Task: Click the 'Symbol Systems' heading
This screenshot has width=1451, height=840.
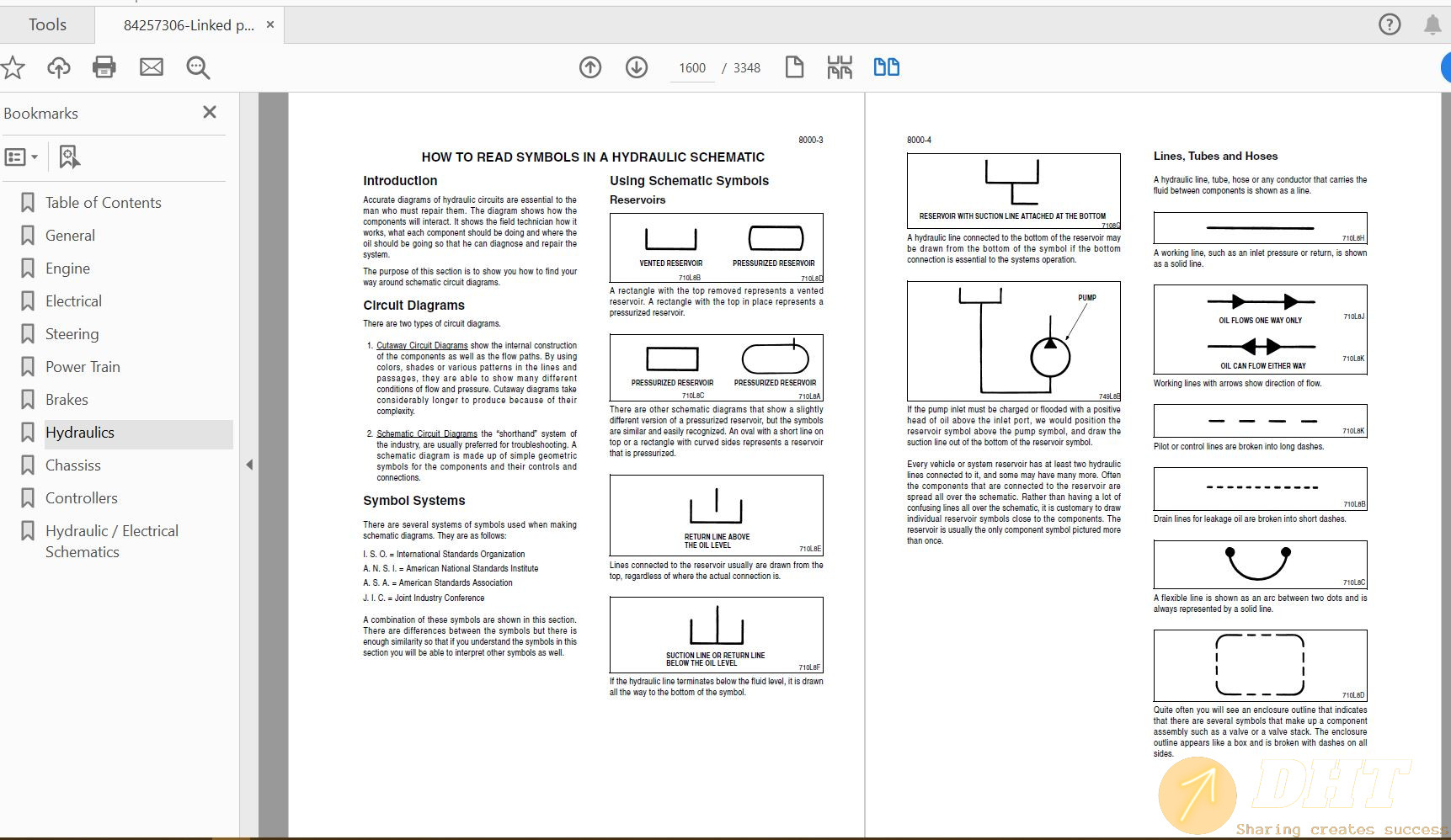Action: tap(413, 501)
